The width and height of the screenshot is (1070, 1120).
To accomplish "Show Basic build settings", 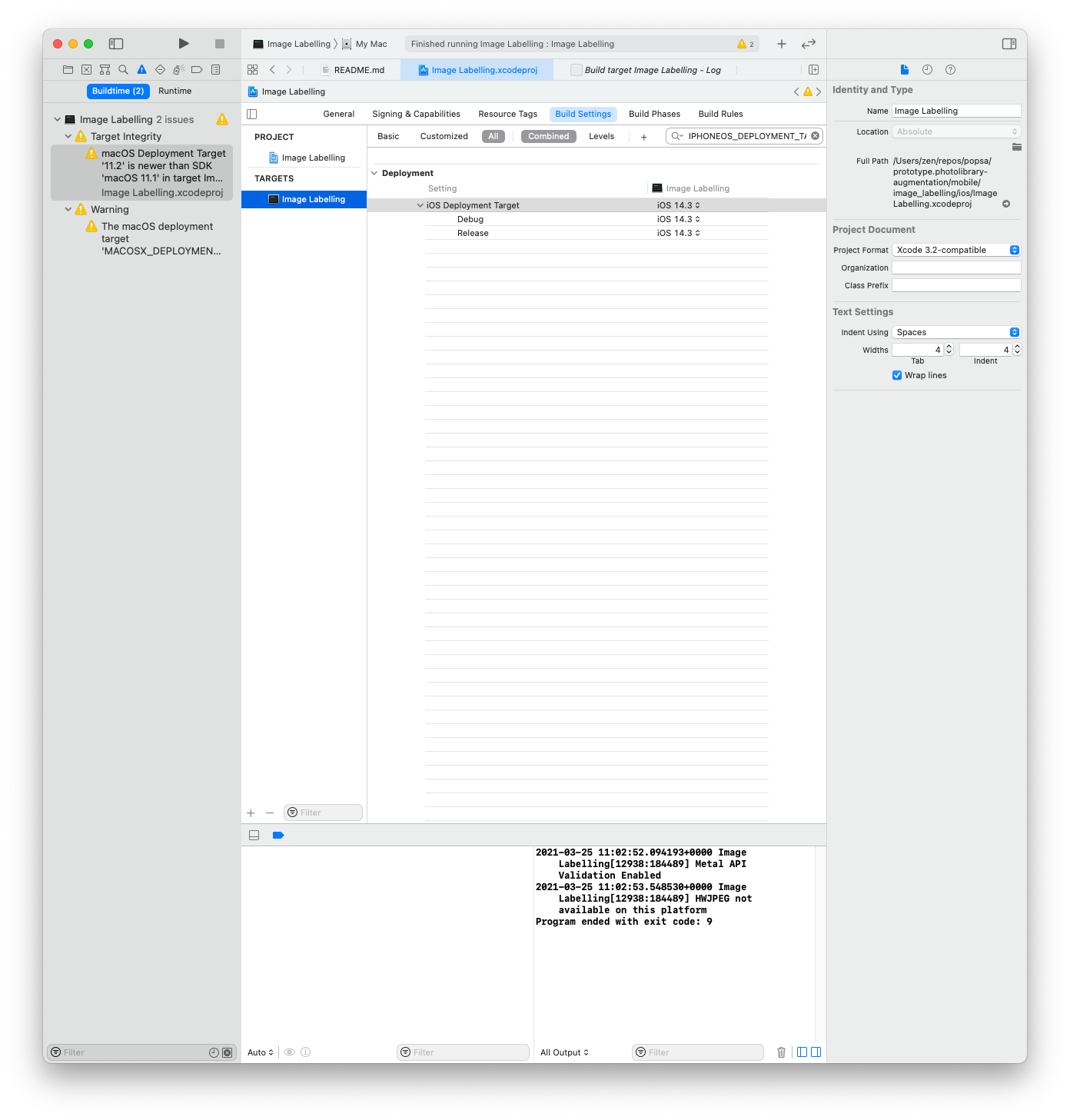I will (388, 136).
